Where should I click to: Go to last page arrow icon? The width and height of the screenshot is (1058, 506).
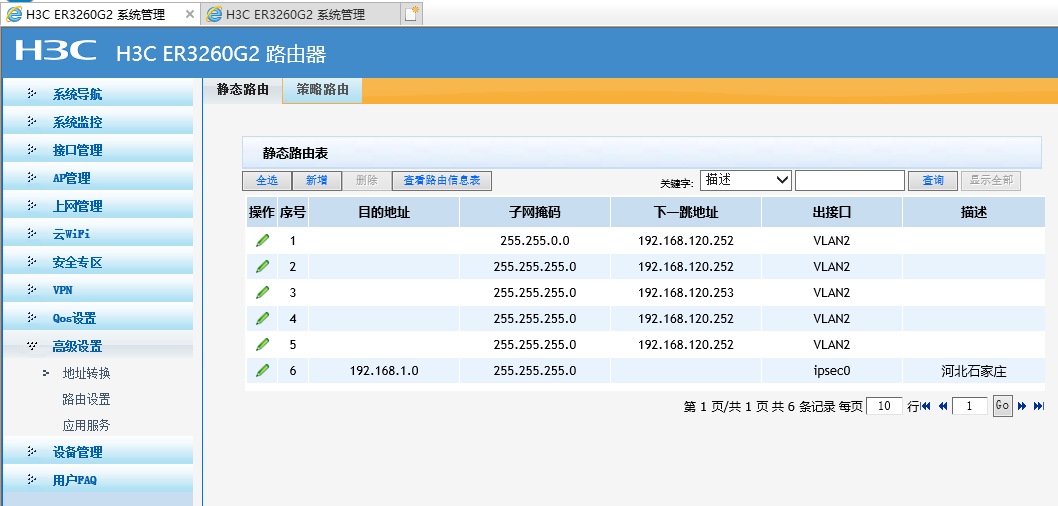coord(1038,406)
